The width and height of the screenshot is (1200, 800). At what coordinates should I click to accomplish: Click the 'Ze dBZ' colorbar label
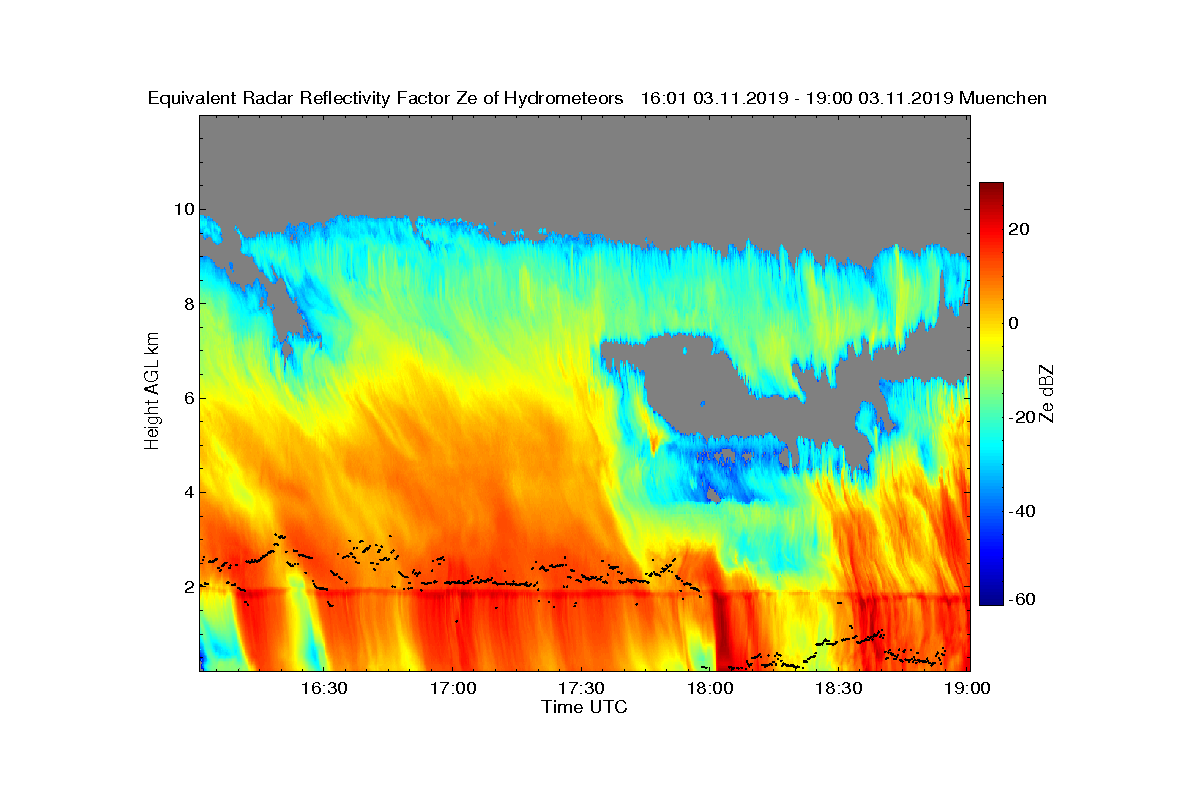pyautogui.click(x=1048, y=392)
